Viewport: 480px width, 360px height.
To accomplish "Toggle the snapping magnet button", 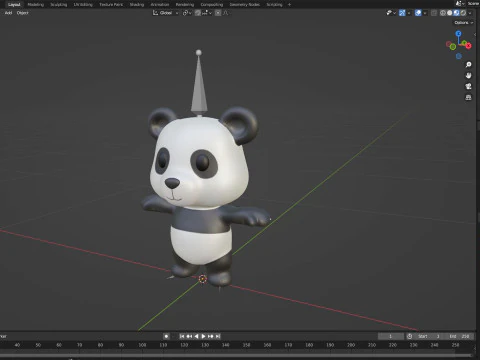I will 198,13.
